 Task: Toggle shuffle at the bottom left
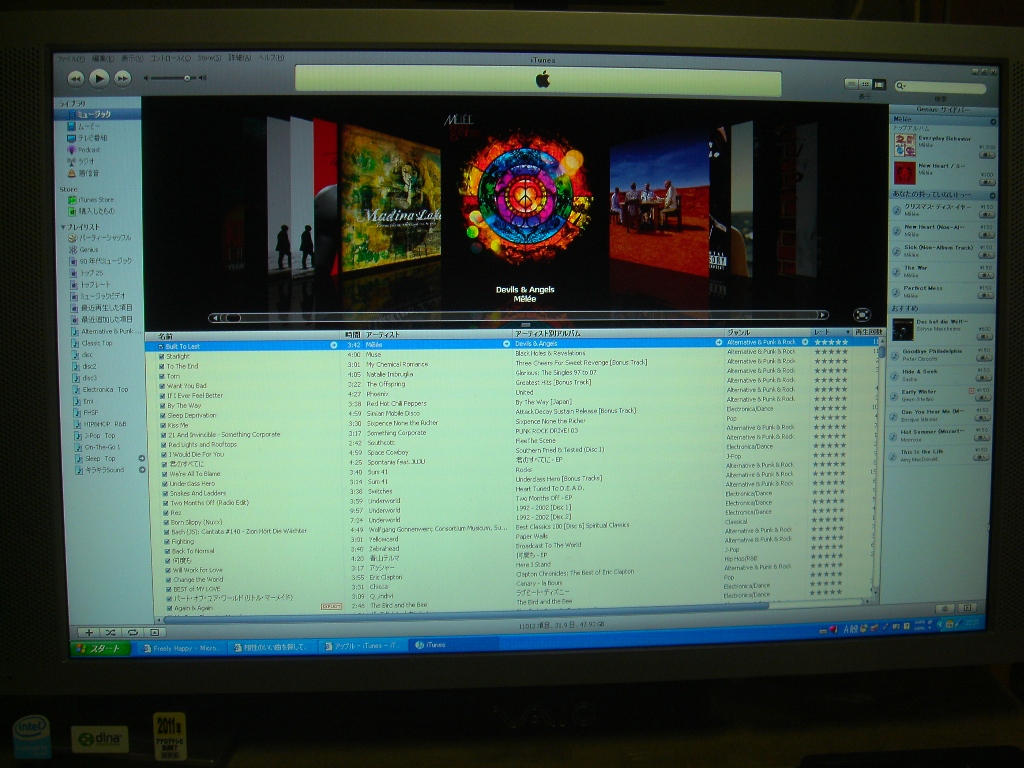110,632
